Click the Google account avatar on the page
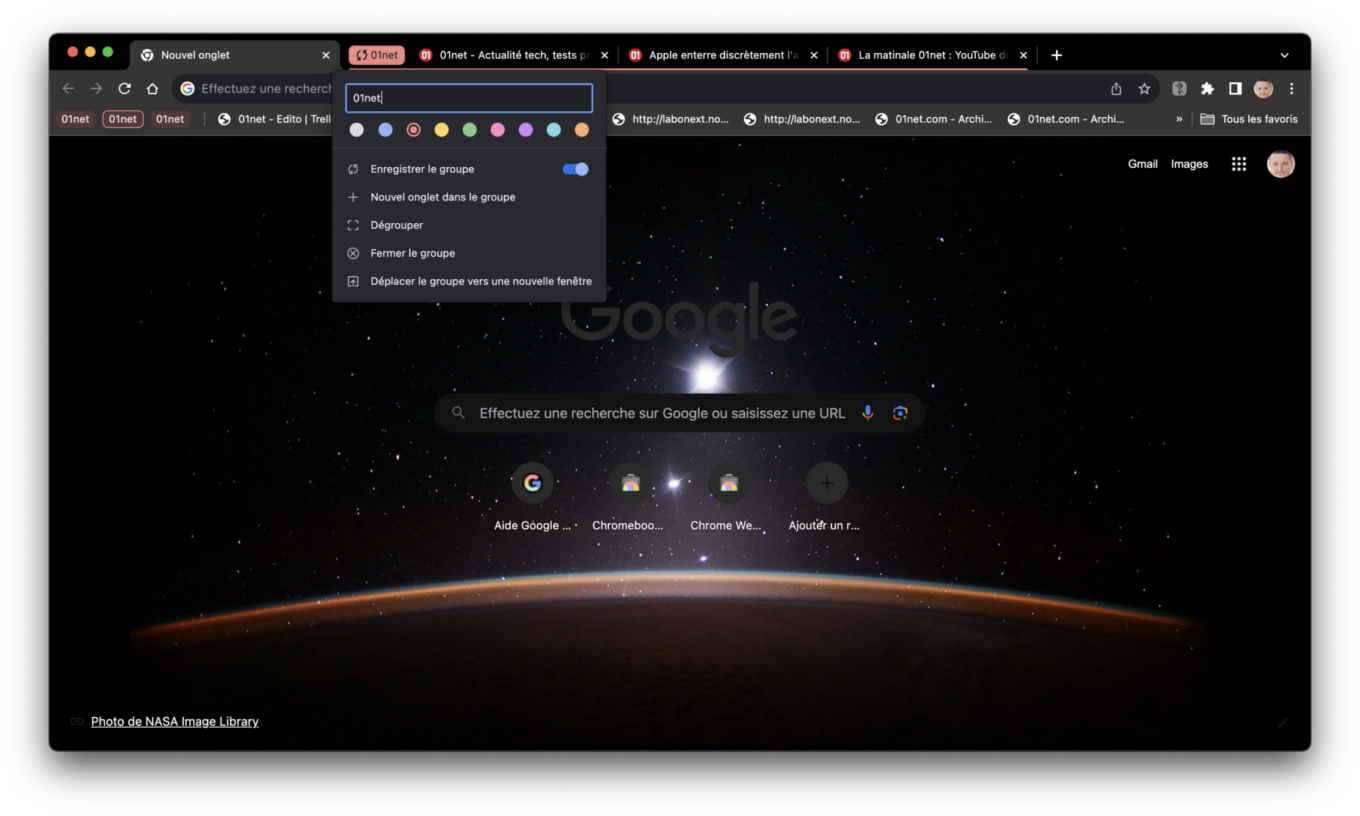 pos(1280,164)
